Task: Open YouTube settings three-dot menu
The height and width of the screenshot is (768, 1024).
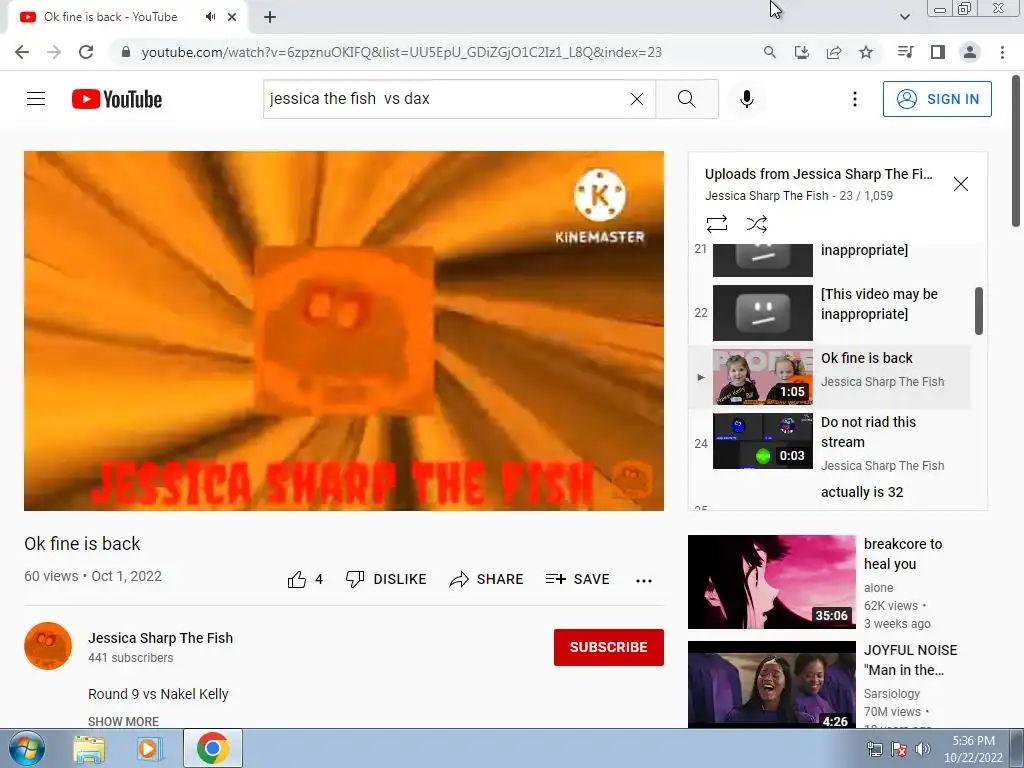Action: (854, 99)
